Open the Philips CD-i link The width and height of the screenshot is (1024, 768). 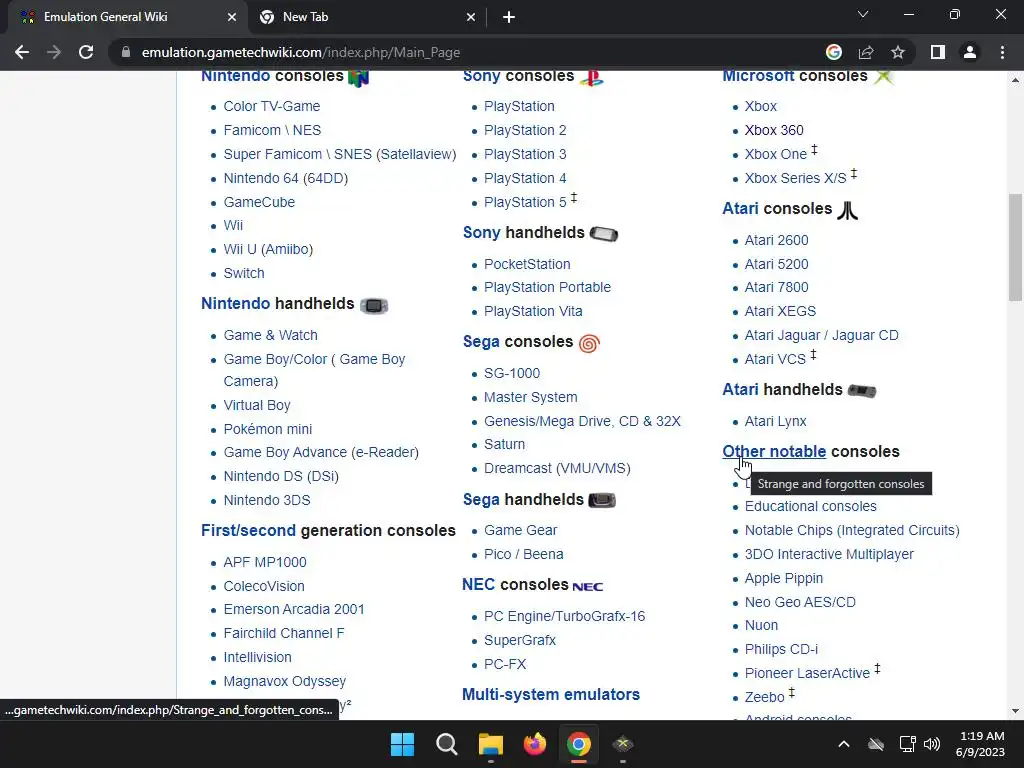point(781,649)
